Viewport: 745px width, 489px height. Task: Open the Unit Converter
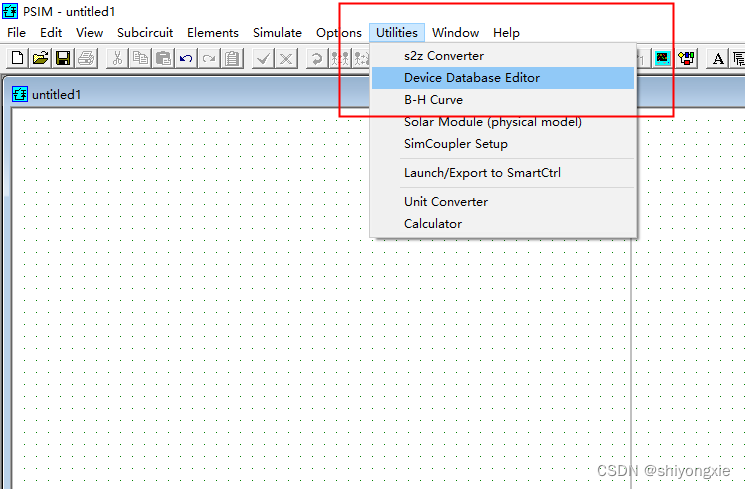[x=503, y=202]
